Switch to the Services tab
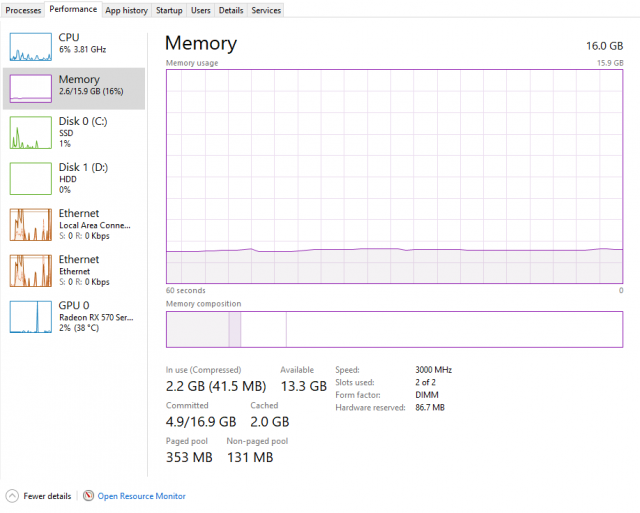 pos(266,10)
